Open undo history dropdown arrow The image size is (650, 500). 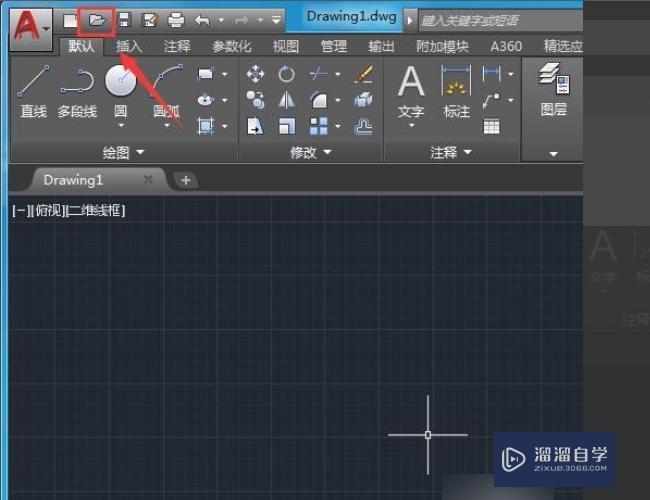pos(221,20)
